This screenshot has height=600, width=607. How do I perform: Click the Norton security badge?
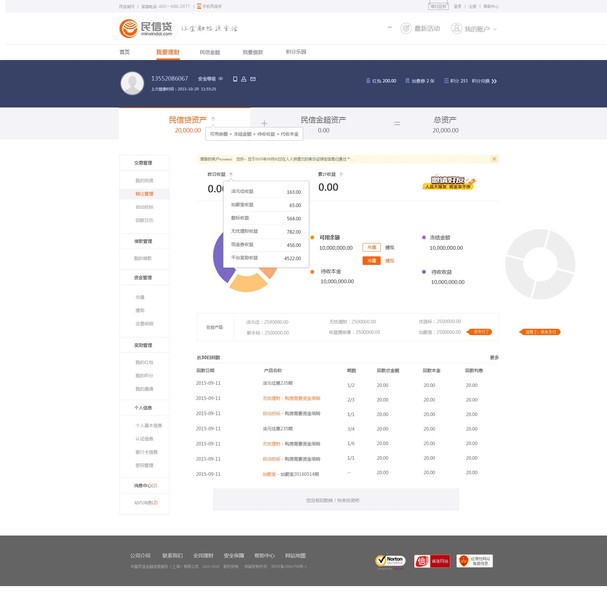(390, 561)
